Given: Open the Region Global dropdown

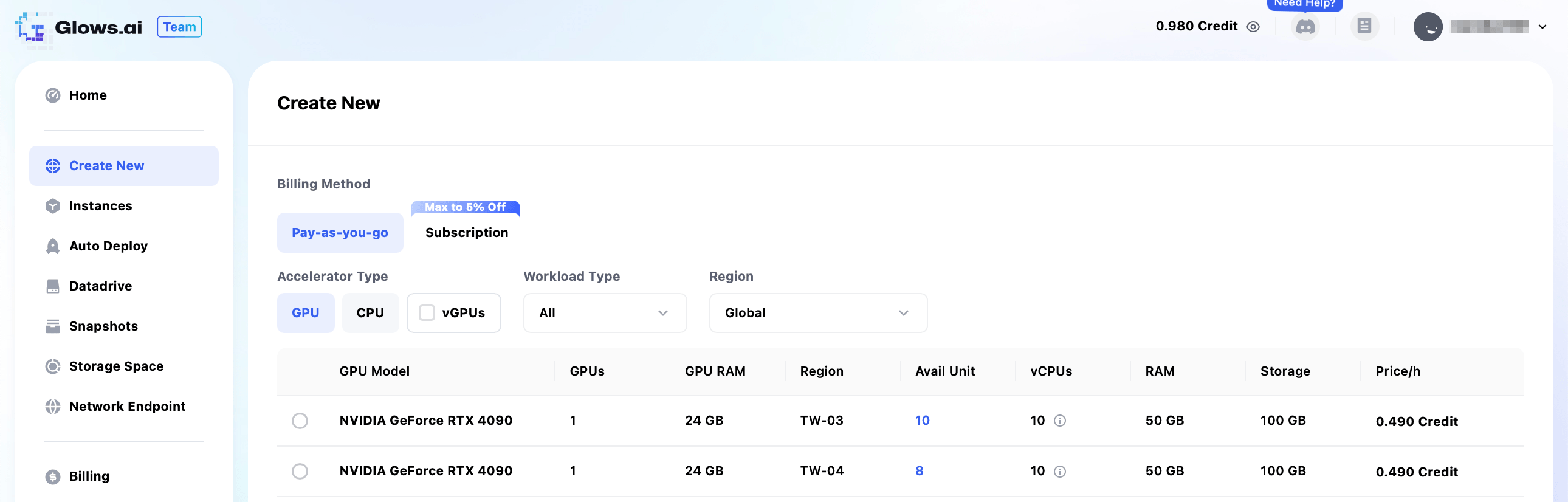Looking at the screenshot, I should pyautogui.click(x=818, y=313).
